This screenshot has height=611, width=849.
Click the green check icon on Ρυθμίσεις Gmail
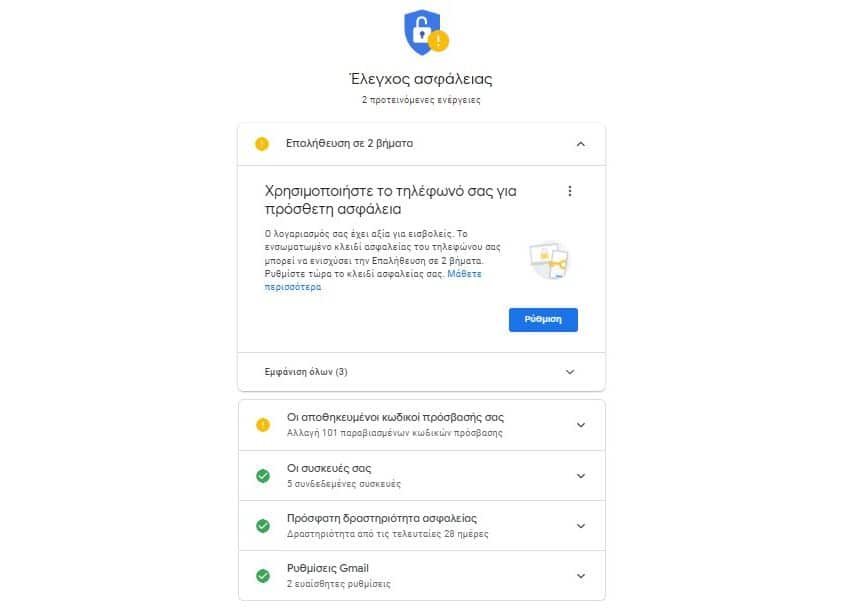pos(263,574)
